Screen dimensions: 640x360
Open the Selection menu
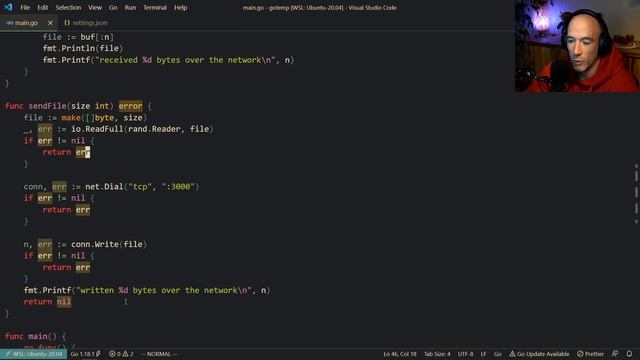[x=68, y=7]
